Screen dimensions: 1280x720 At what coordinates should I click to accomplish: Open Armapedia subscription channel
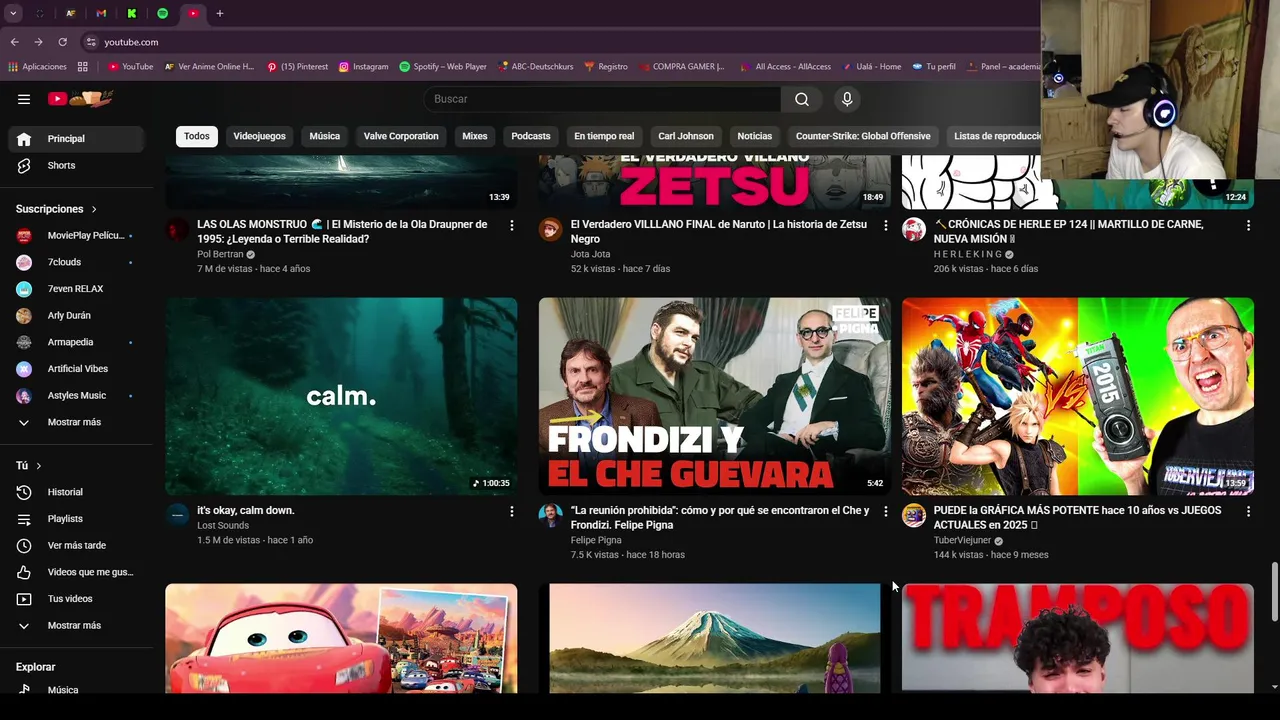(x=76, y=342)
